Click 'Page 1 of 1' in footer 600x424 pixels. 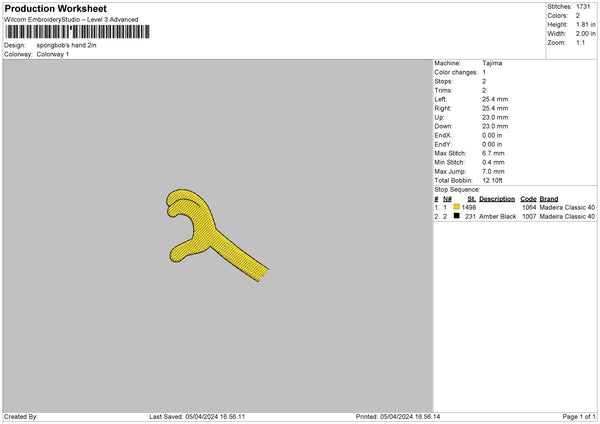pyautogui.click(x=579, y=417)
